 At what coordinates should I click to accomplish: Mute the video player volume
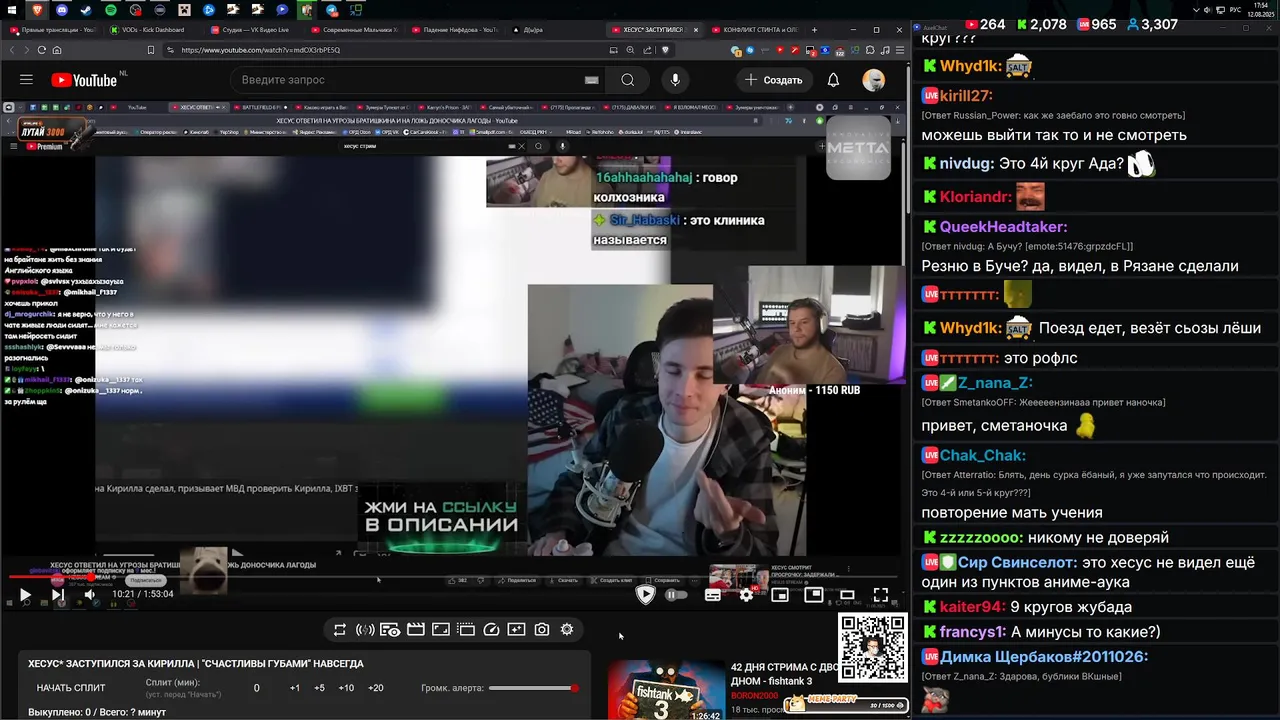89,594
